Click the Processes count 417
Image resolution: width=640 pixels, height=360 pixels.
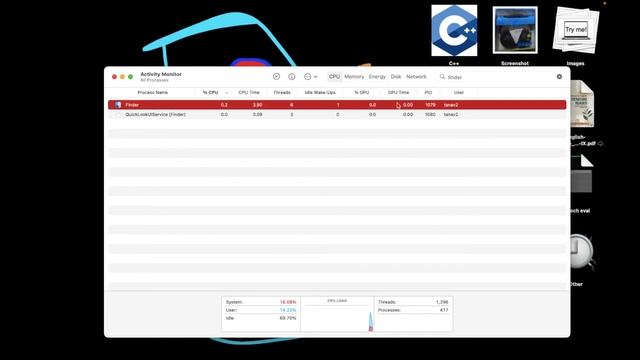444,310
